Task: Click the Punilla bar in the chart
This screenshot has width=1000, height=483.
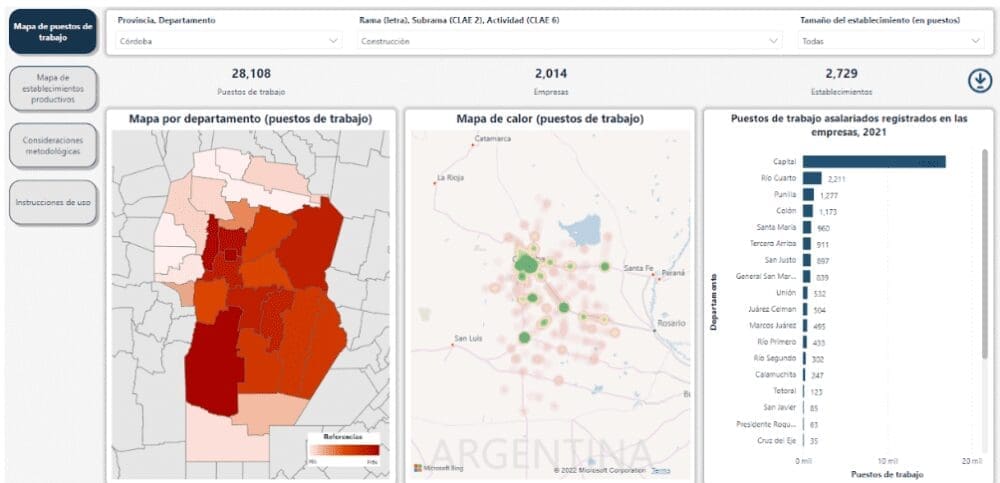Action: point(808,195)
